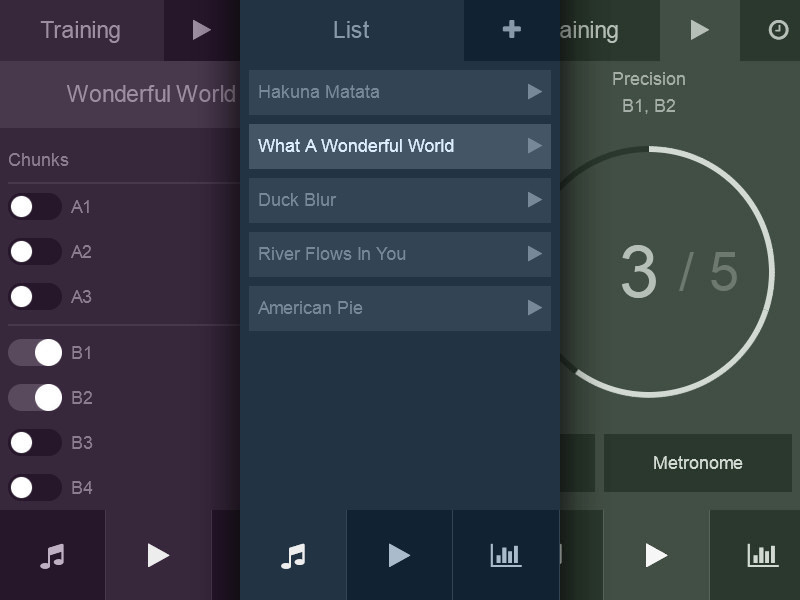Open arrow next to American Pie
Viewport: 800px width, 600px height.
point(534,308)
